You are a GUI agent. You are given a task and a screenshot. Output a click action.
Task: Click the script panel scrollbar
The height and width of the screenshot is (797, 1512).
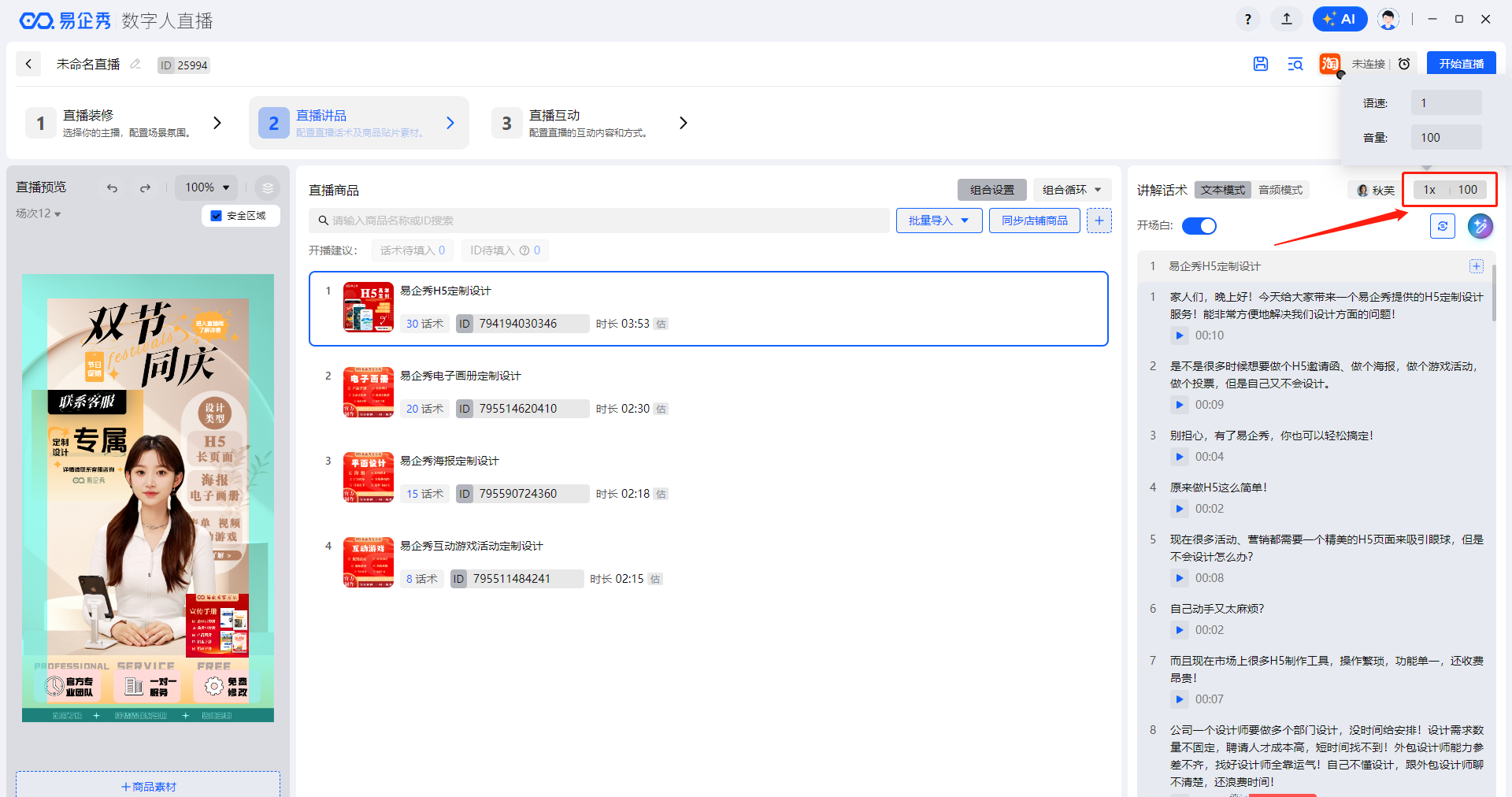1494,293
